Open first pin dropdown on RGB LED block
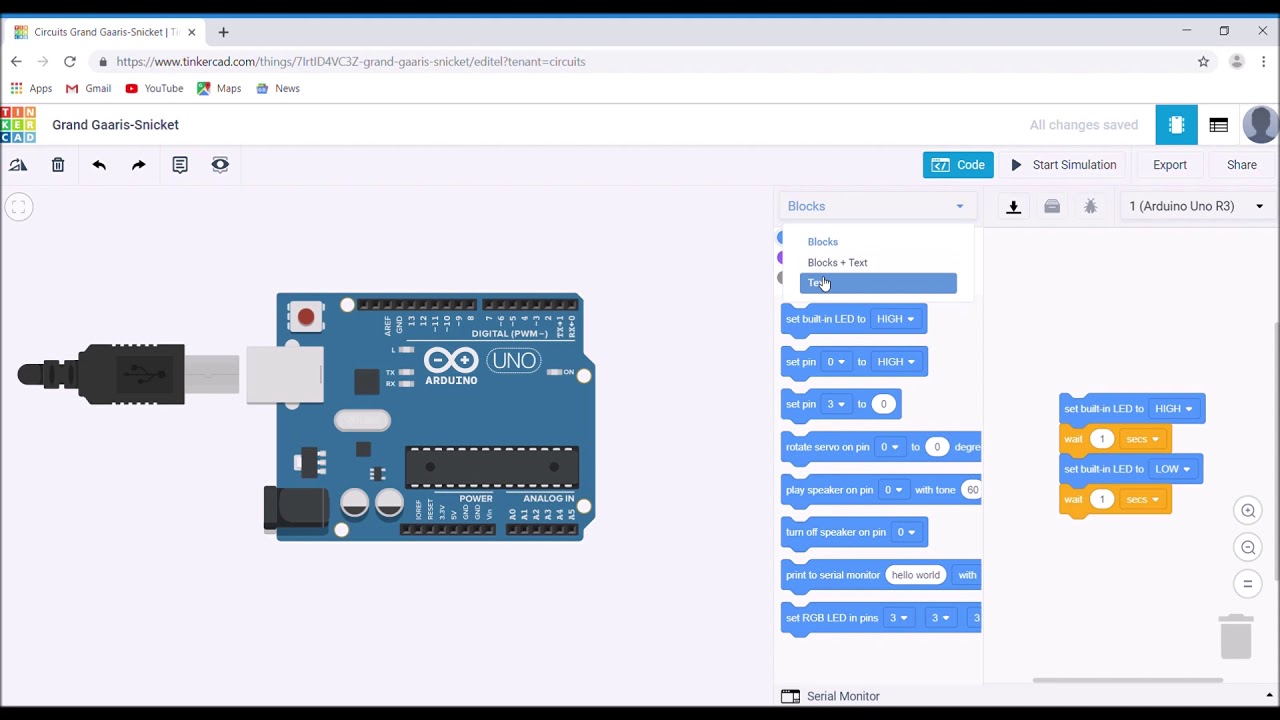The width and height of the screenshot is (1280, 720). [x=898, y=618]
